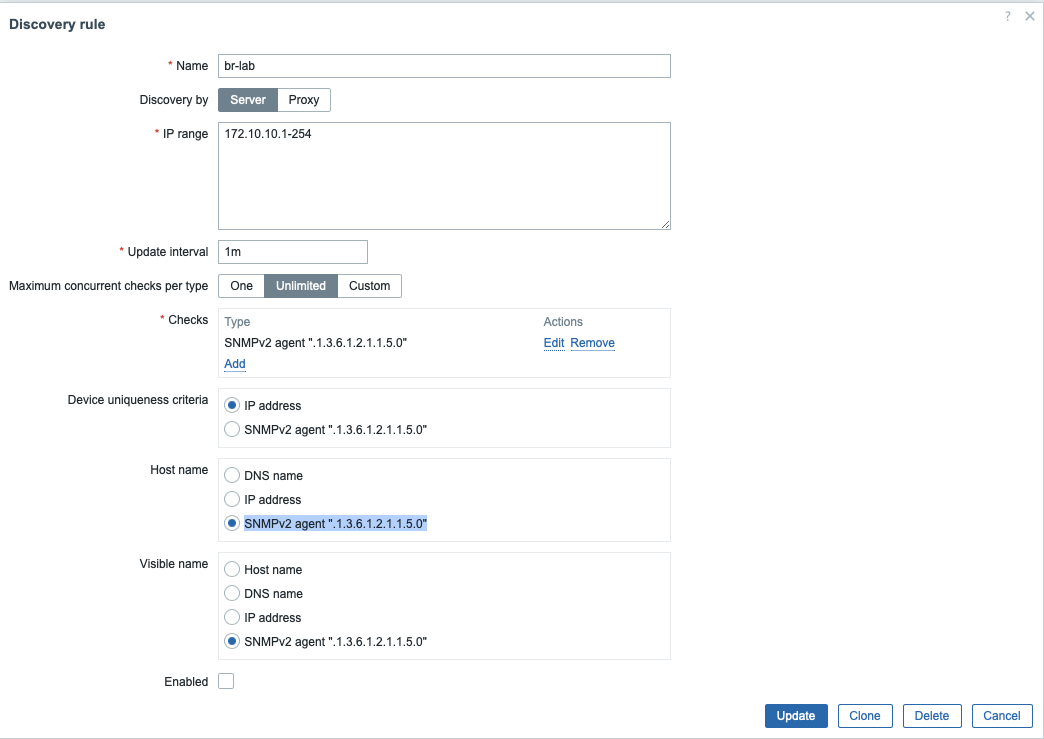Close the Discovery rule dialog

(1030, 16)
